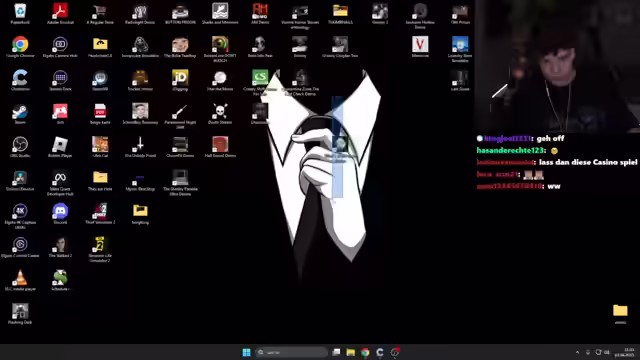The width and height of the screenshot is (640, 360).
Task: Open the Elgato Camera Hub shortcut
Action: pyautogui.click(x=60, y=46)
